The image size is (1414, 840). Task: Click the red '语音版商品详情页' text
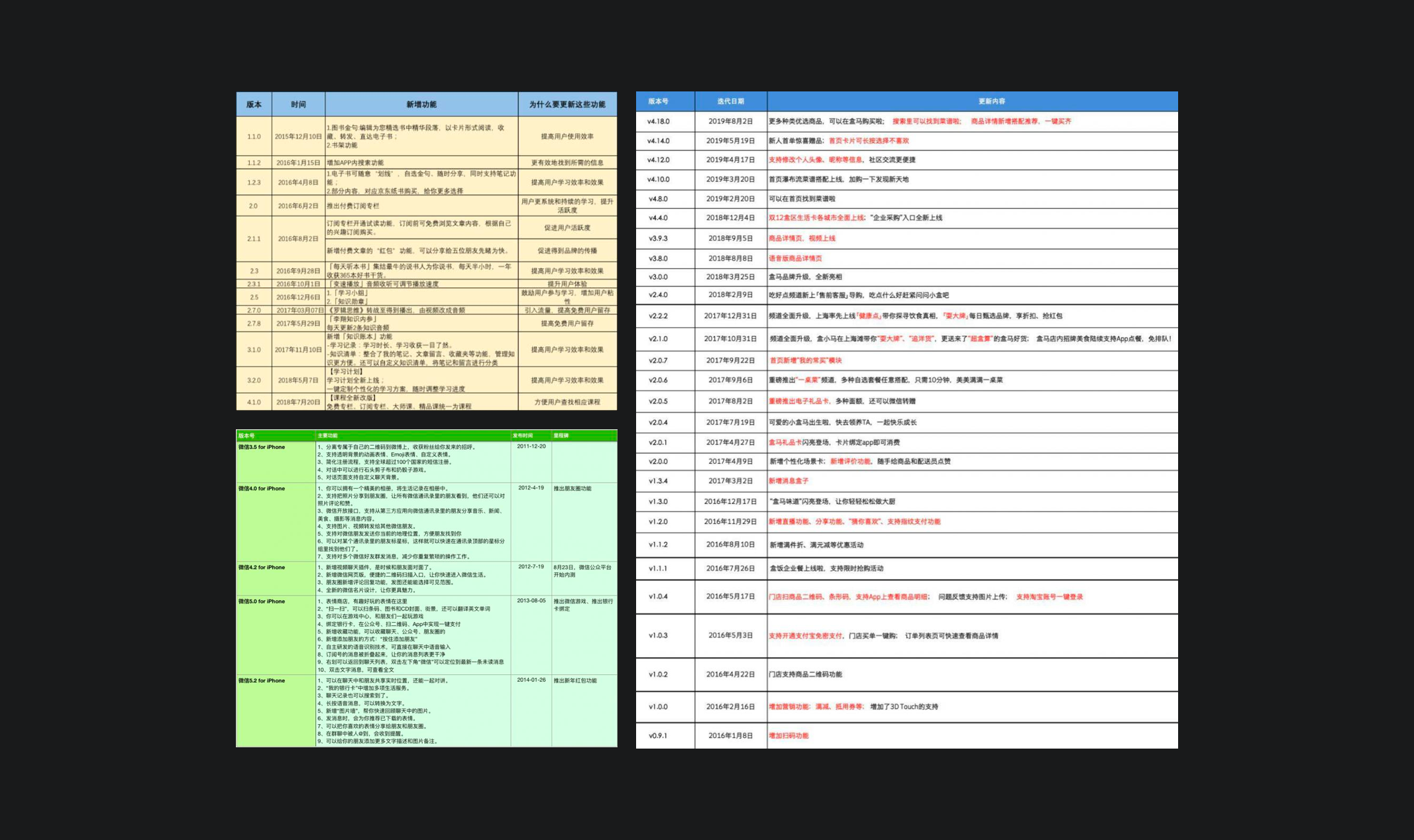(795, 258)
